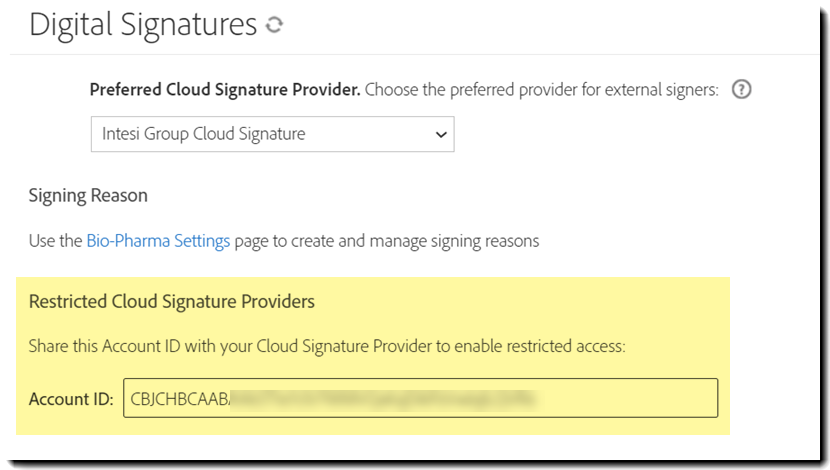Click the Restricted Cloud Signature Providers heading

[172, 301]
